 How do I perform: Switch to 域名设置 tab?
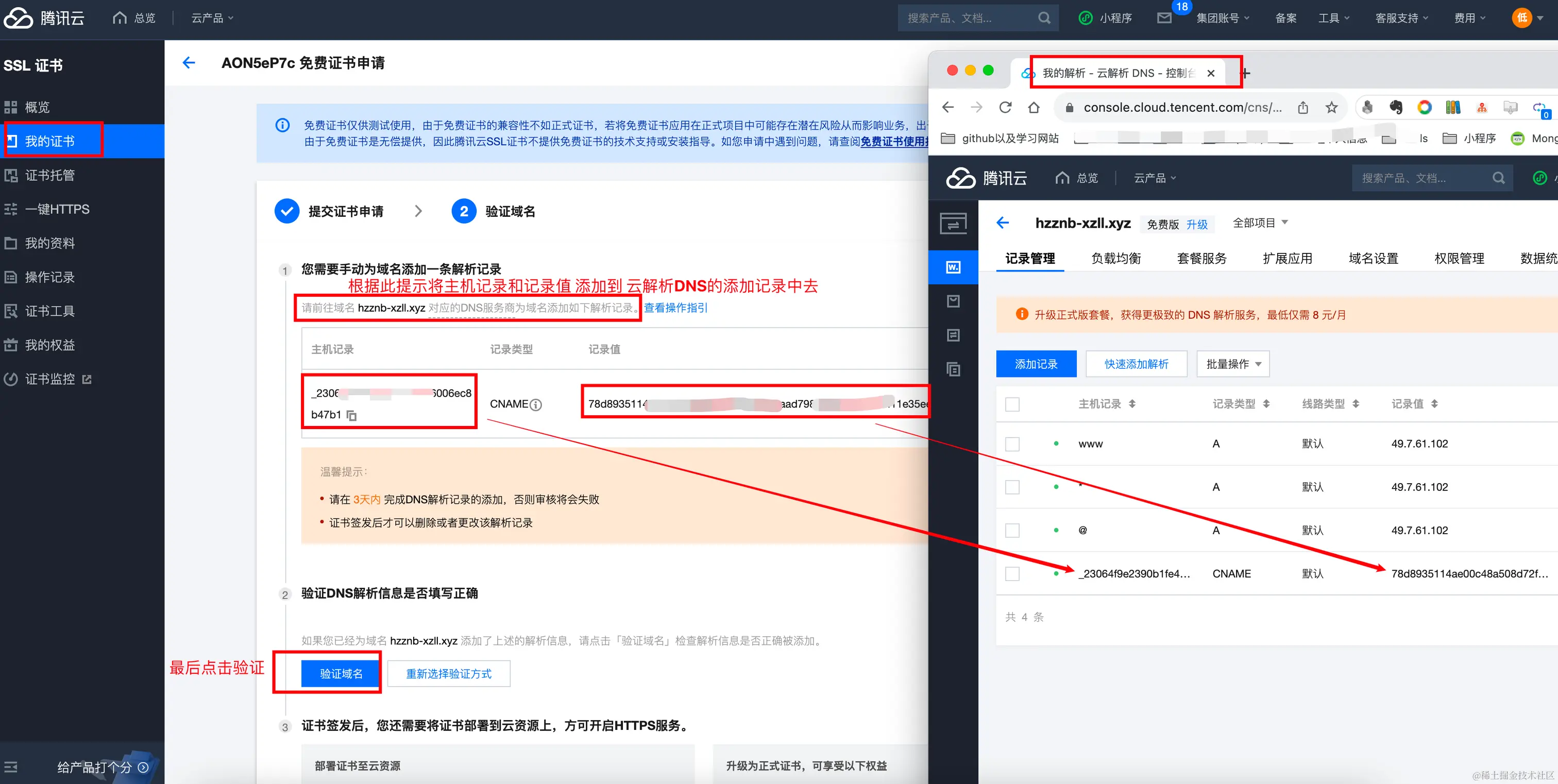pyautogui.click(x=1374, y=258)
